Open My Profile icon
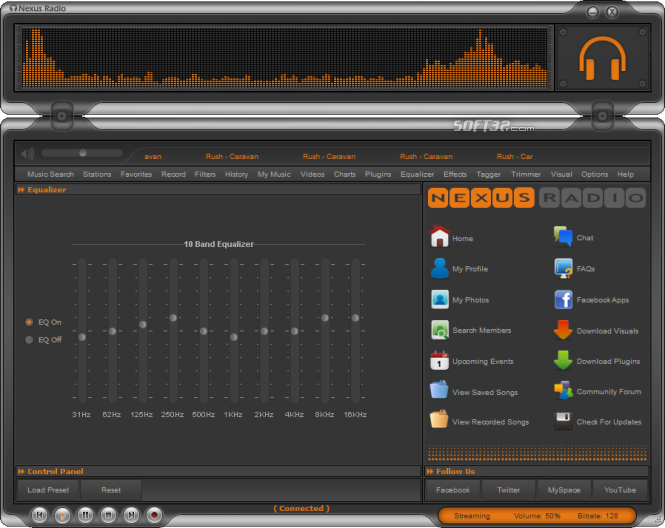Viewport: 665px width, 528px height. [x=439, y=269]
